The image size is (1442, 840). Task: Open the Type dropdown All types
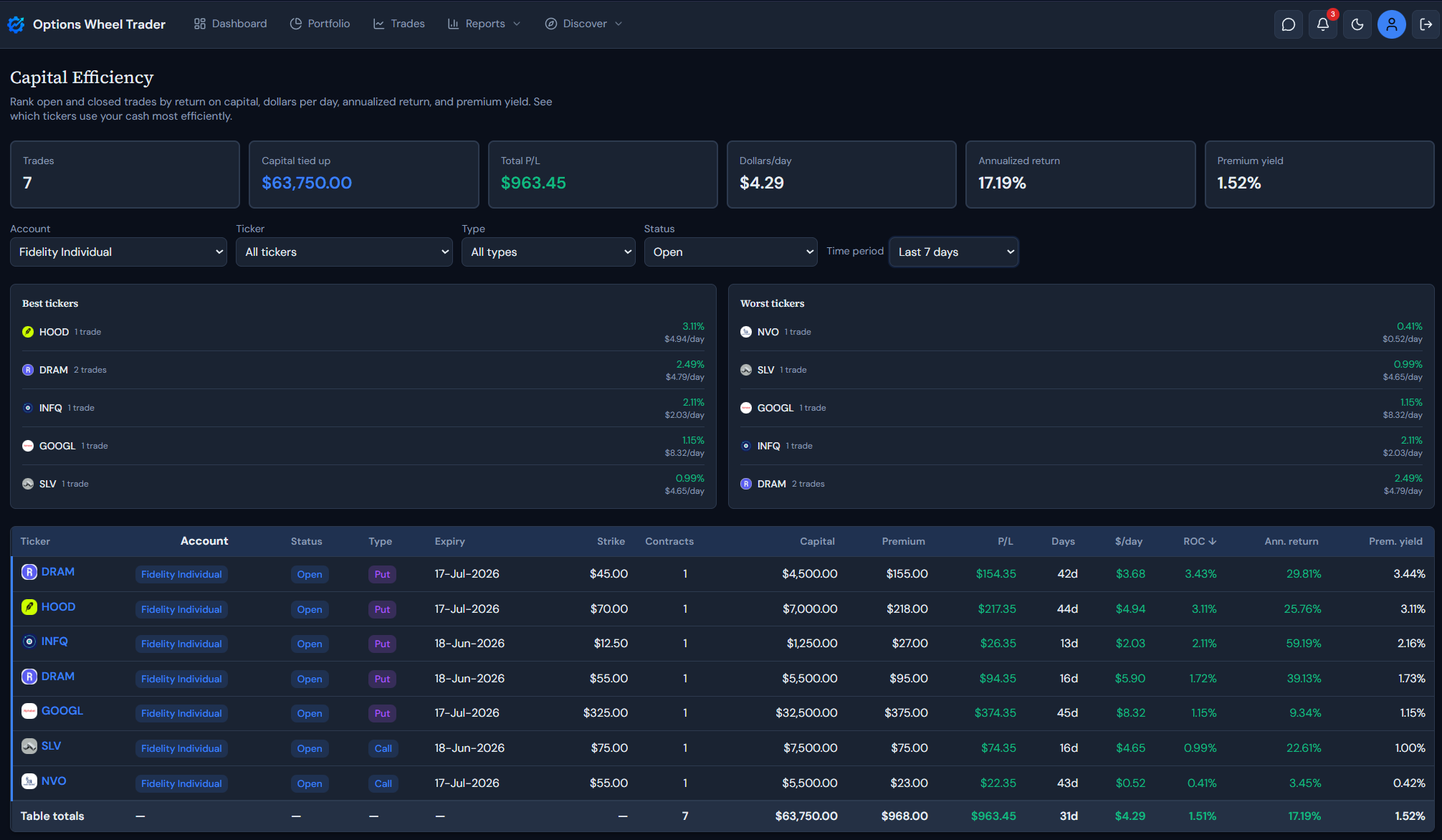point(548,252)
